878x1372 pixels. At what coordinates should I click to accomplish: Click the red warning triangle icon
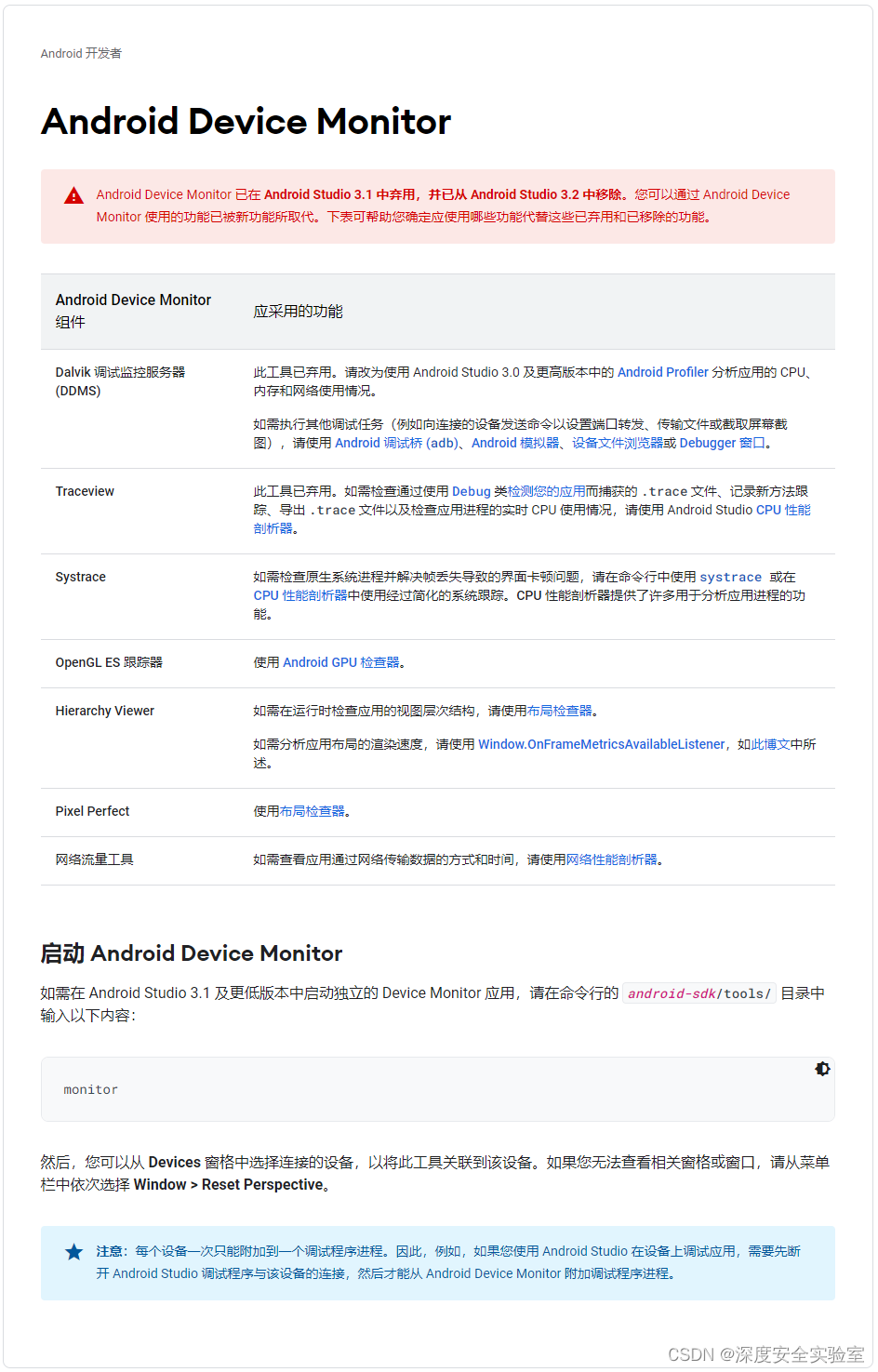(73, 195)
